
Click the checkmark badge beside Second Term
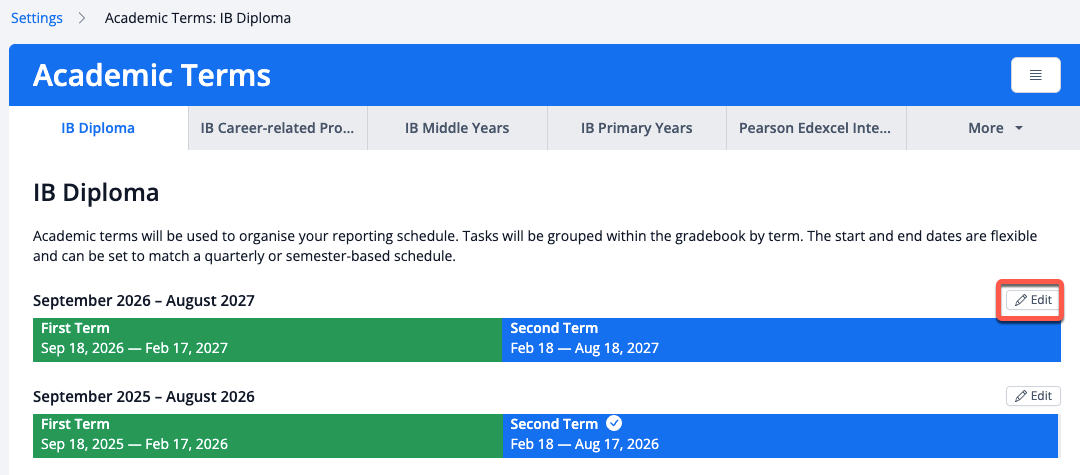(614, 423)
